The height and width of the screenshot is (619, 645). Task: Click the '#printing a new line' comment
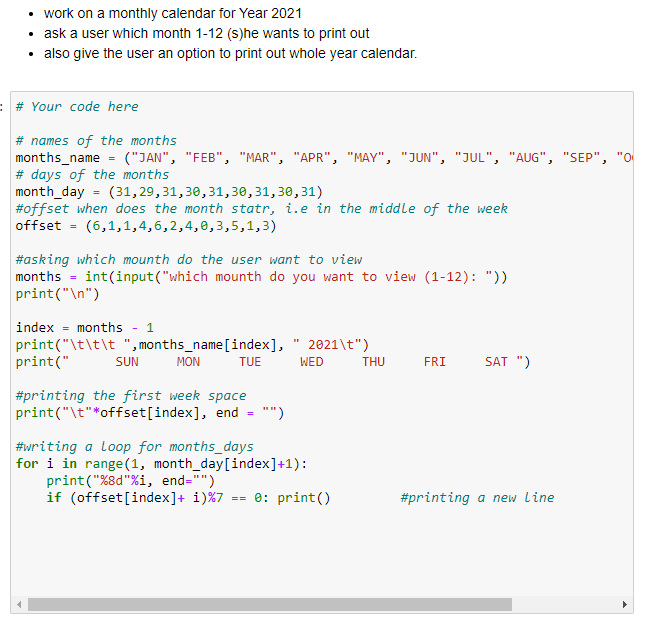click(478, 498)
